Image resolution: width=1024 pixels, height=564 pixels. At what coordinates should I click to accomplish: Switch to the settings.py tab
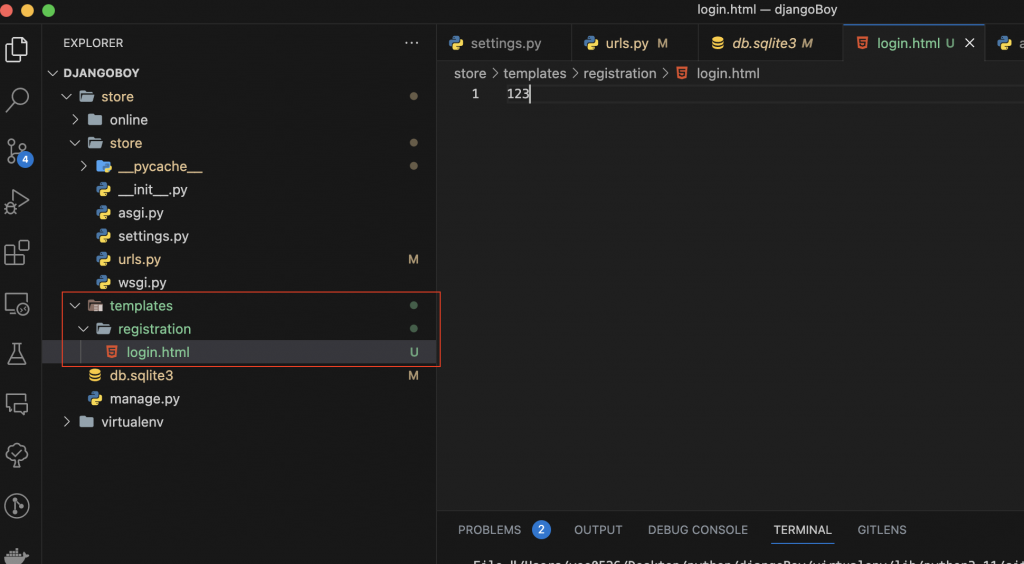pyautogui.click(x=504, y=43)
